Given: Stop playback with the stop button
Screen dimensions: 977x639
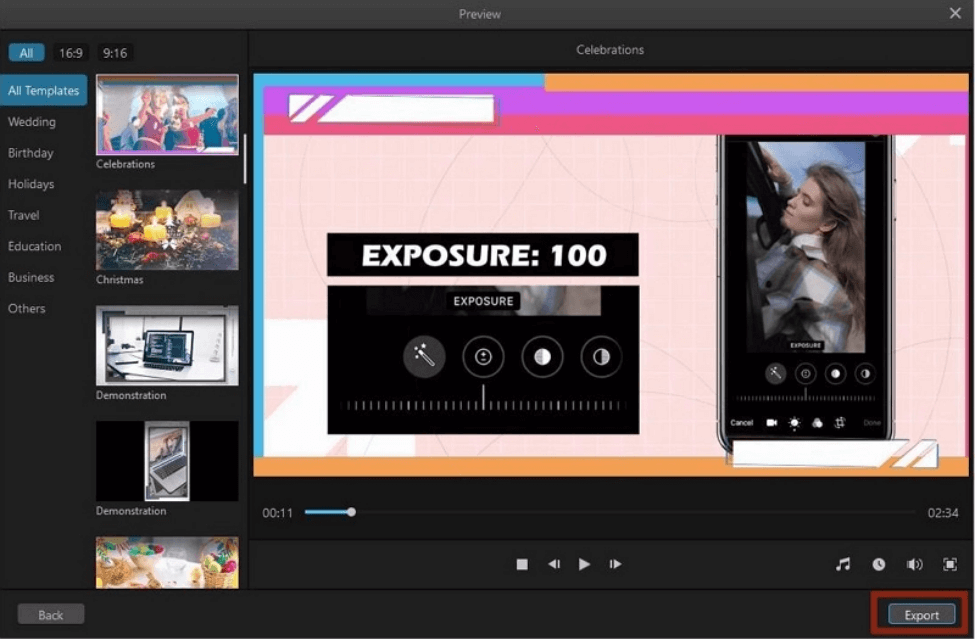Looking at the screenshot, I should click(522, 564).
